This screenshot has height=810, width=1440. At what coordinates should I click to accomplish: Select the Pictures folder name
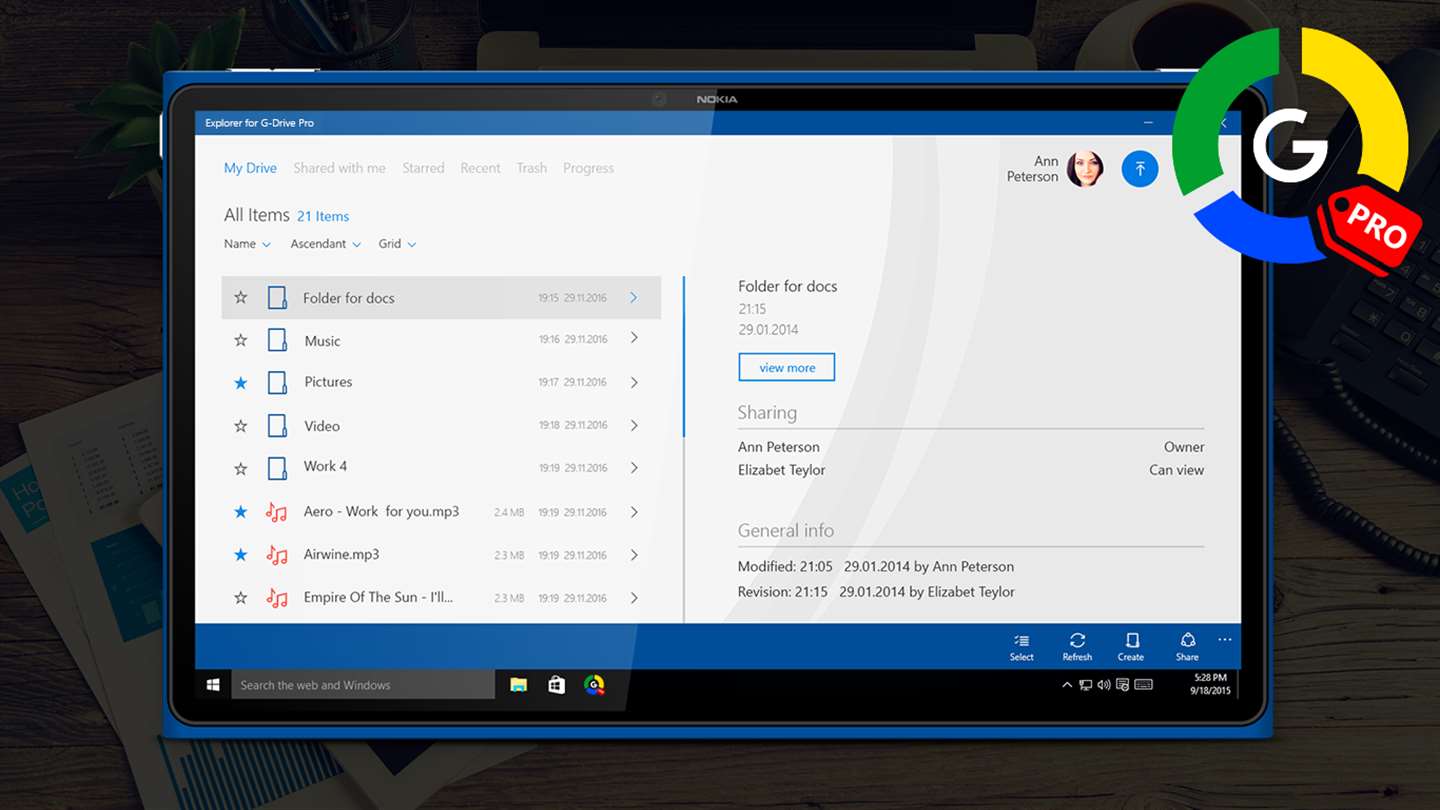pyautogui.click(x=328, y=382)
